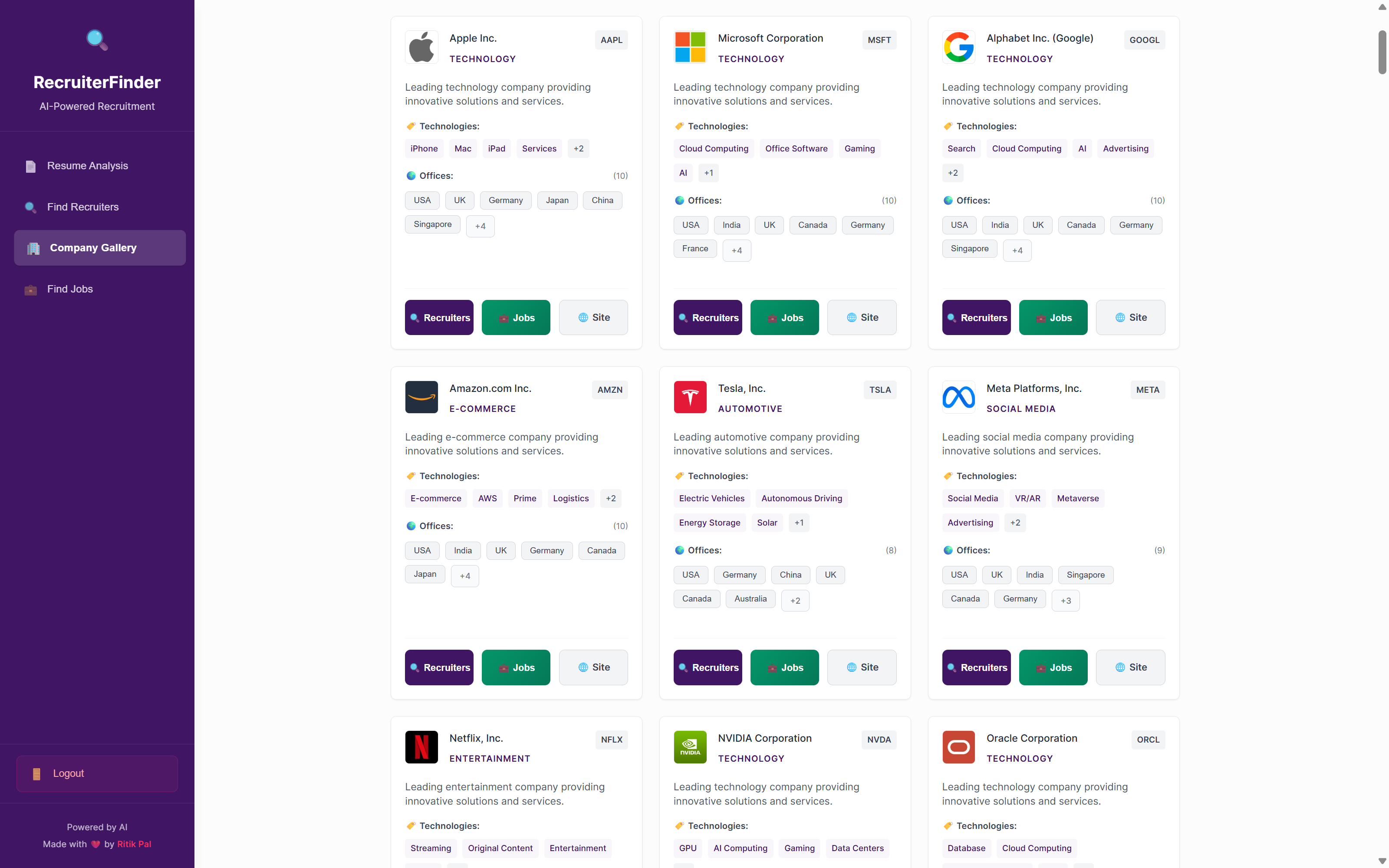Click the page vertical scrollbar thumb

tap(1382, 52)
